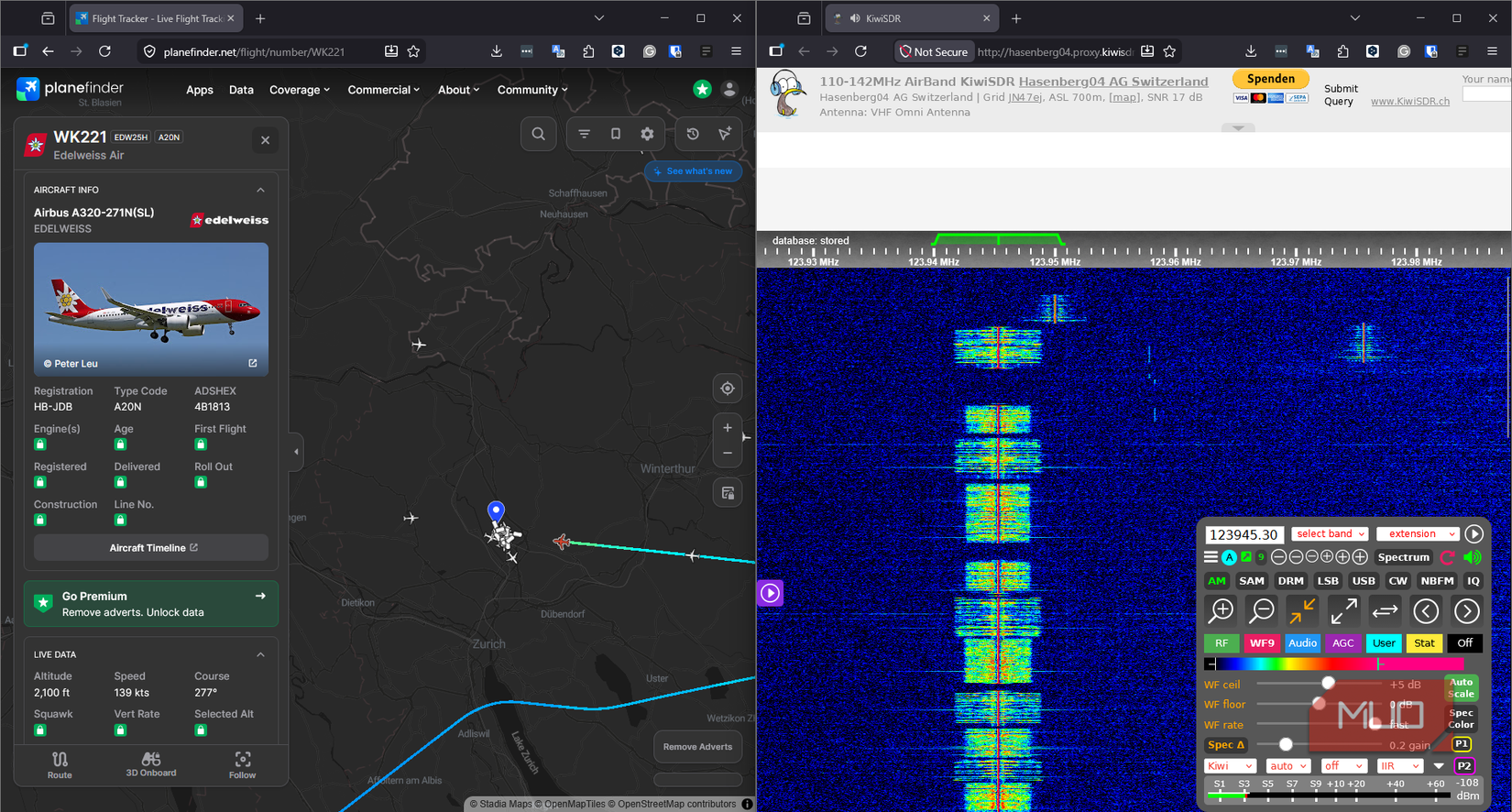The height and width of the screenshot is (812, 1512).
Task: Page waterfall up with right arrow
Action: coord(1467,610)
